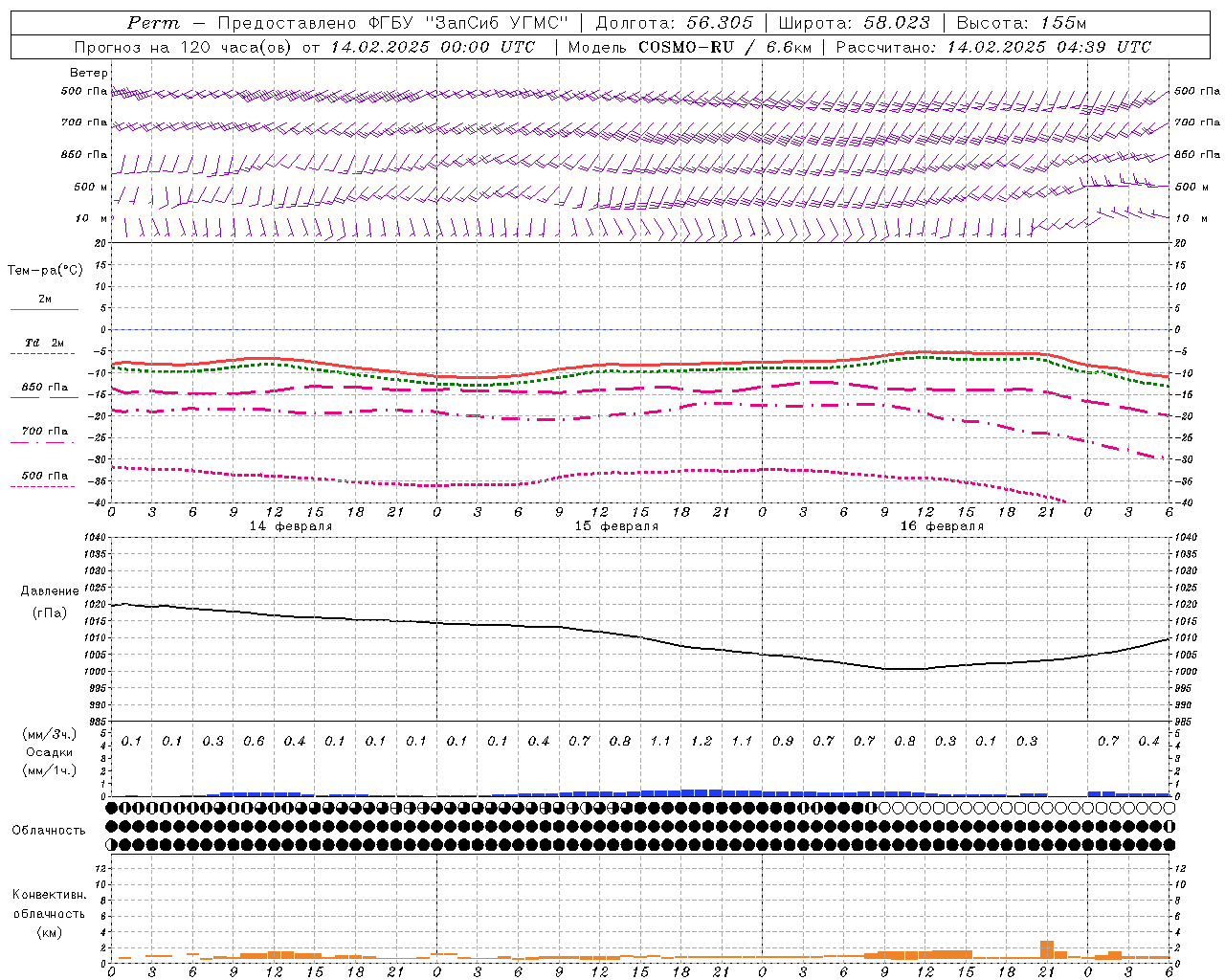The height and width of the screenshot is (980, 1225).
Task: Click the "Осадки" precipitation label
Action: click(x=51, y=751)
